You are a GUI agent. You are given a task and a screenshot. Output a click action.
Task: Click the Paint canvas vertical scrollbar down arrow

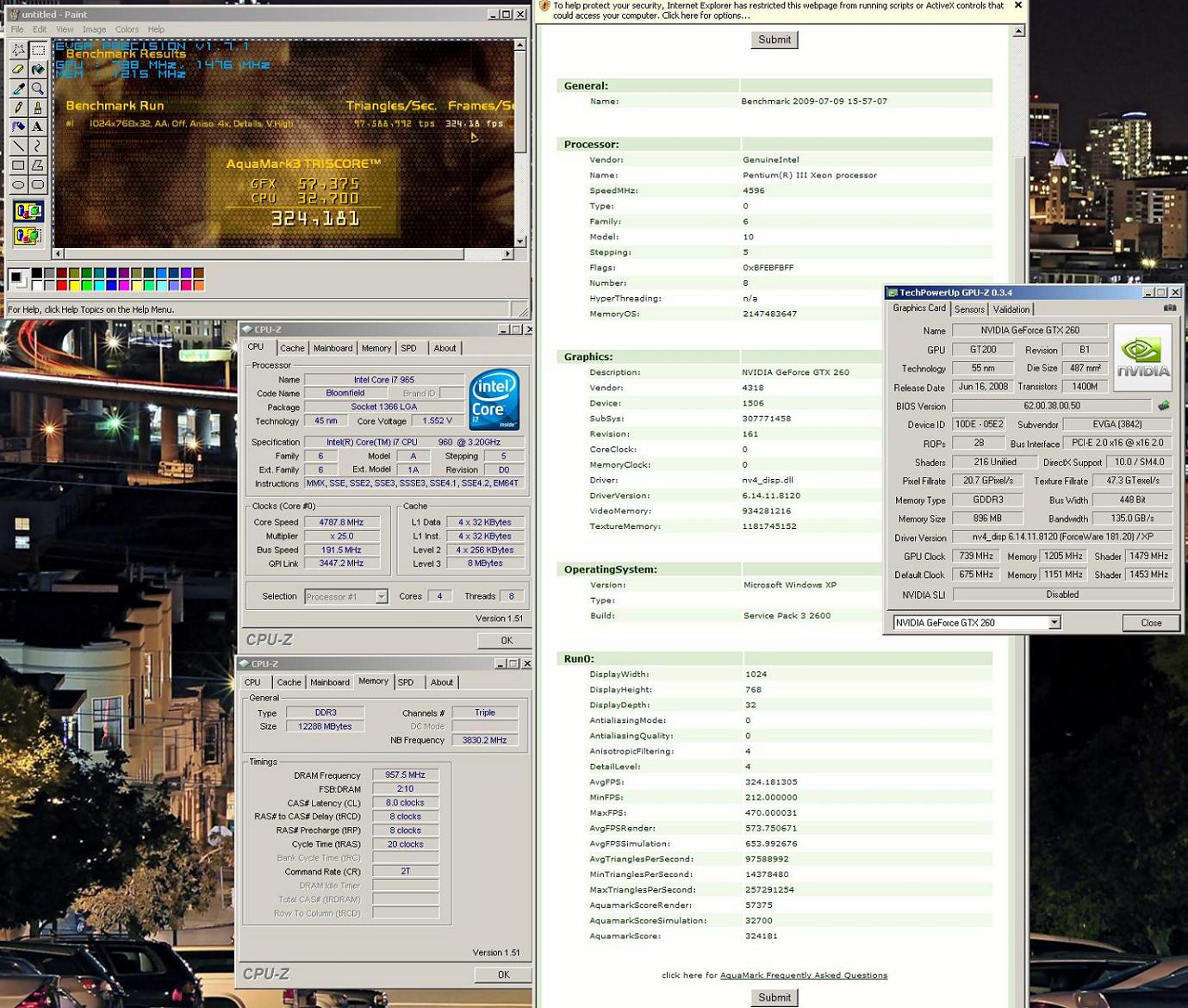520,241
